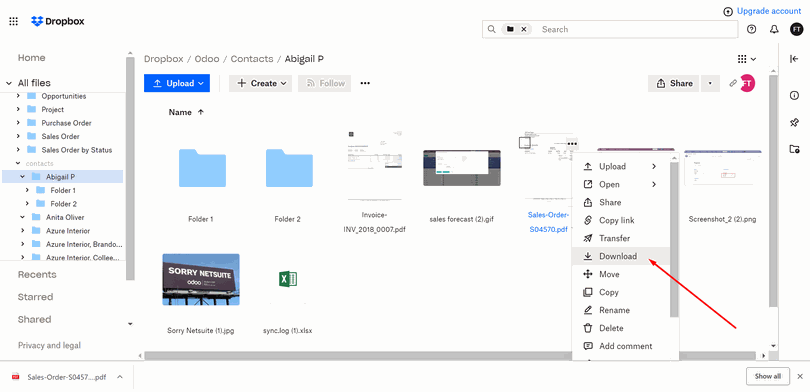
Task: Open the Recents sidebar item
Action: click(37, 275)
